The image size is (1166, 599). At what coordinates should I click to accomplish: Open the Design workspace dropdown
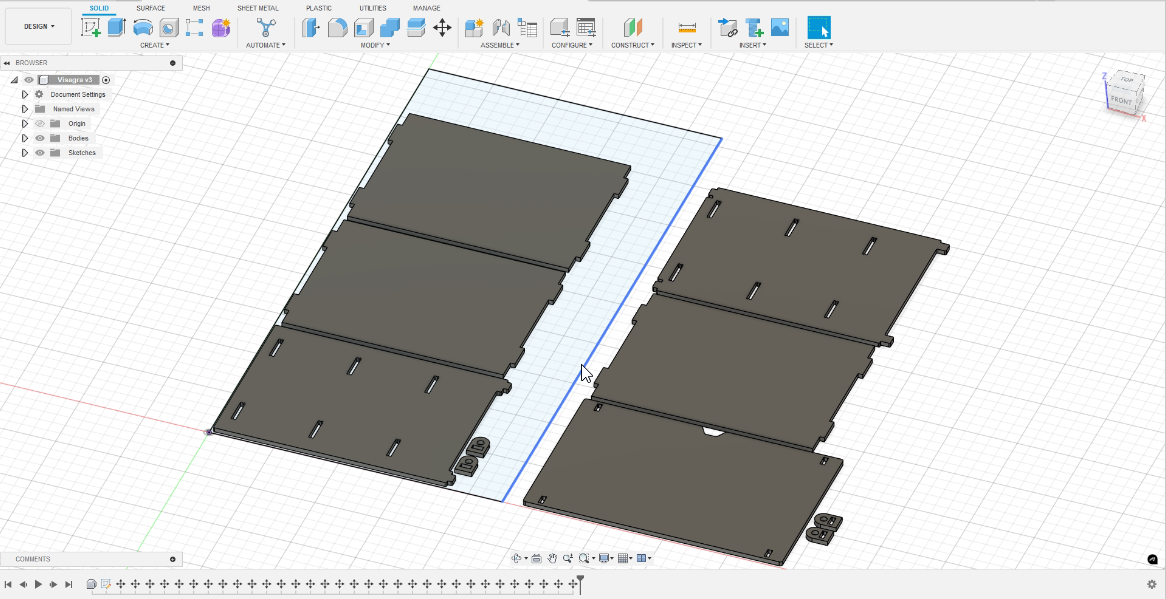click(x=39, y=27)
